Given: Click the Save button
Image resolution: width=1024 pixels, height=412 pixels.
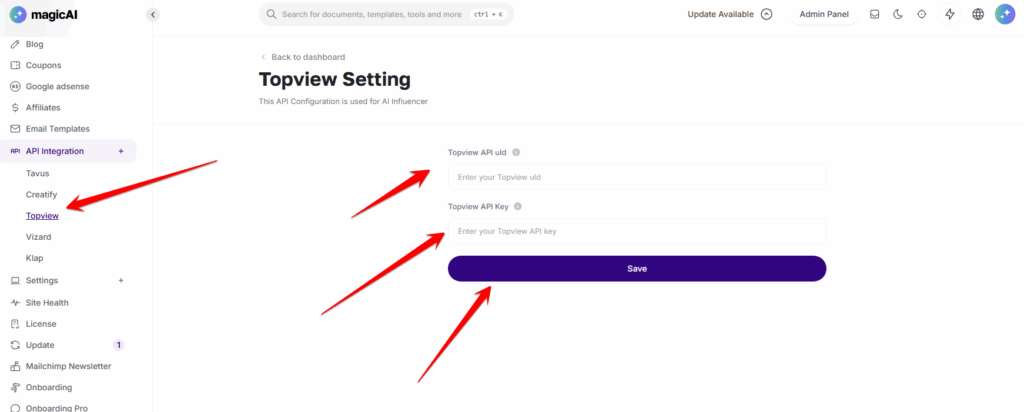Looking at the screenshot, I should pos(637,268).
